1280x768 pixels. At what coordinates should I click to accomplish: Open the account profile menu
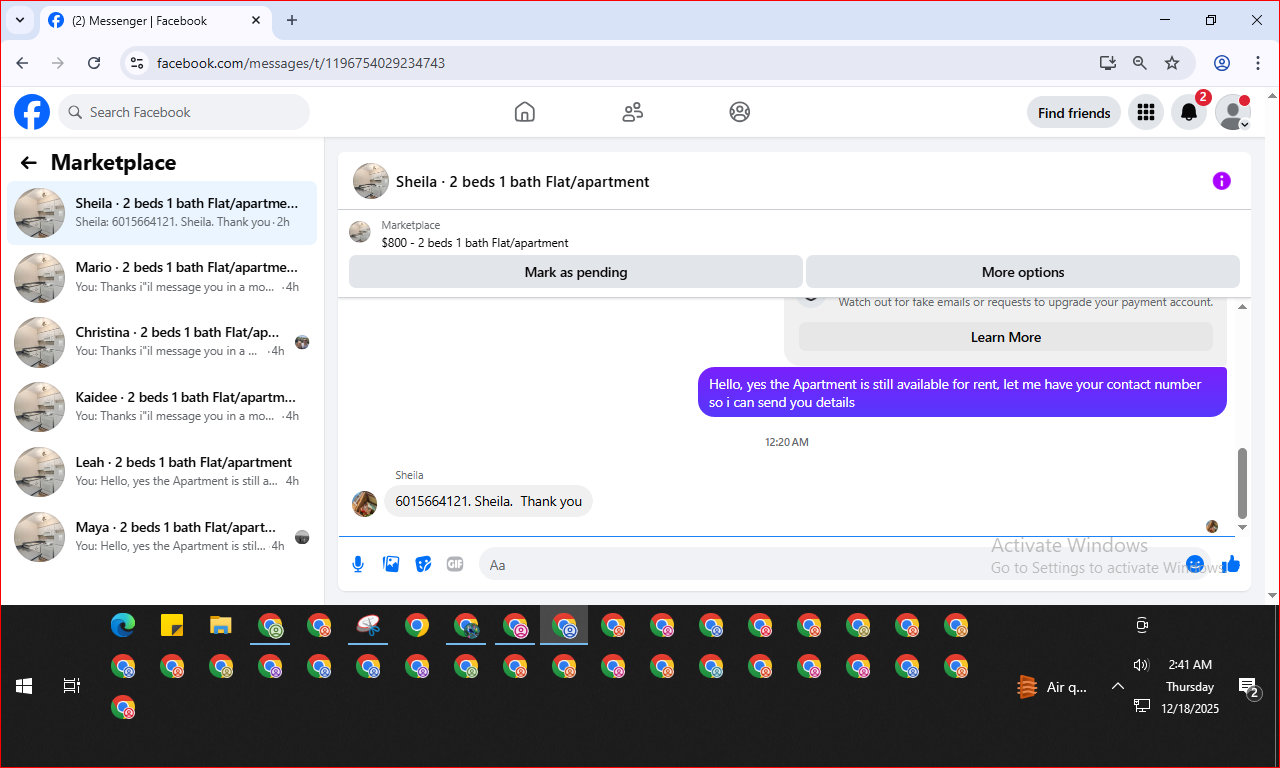coord(1233,113)
